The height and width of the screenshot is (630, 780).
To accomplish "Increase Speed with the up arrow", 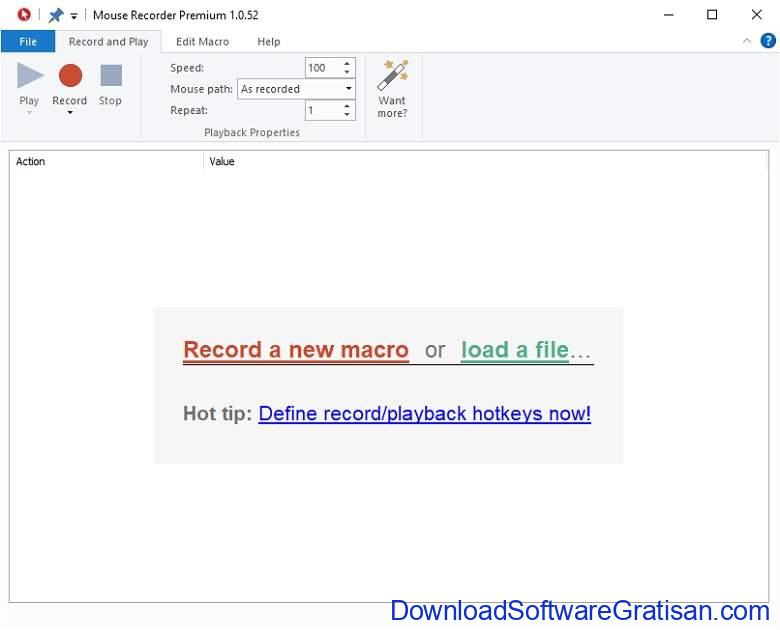I will point(347,63).
